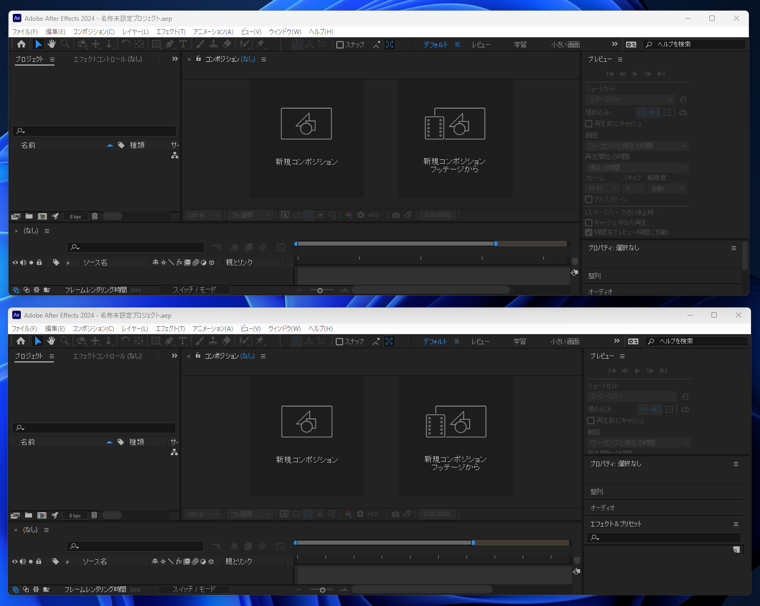Check the Full Screen box in the upper Preview panel
The height and width of the screenshot is (606, 760).
point(588,199)
